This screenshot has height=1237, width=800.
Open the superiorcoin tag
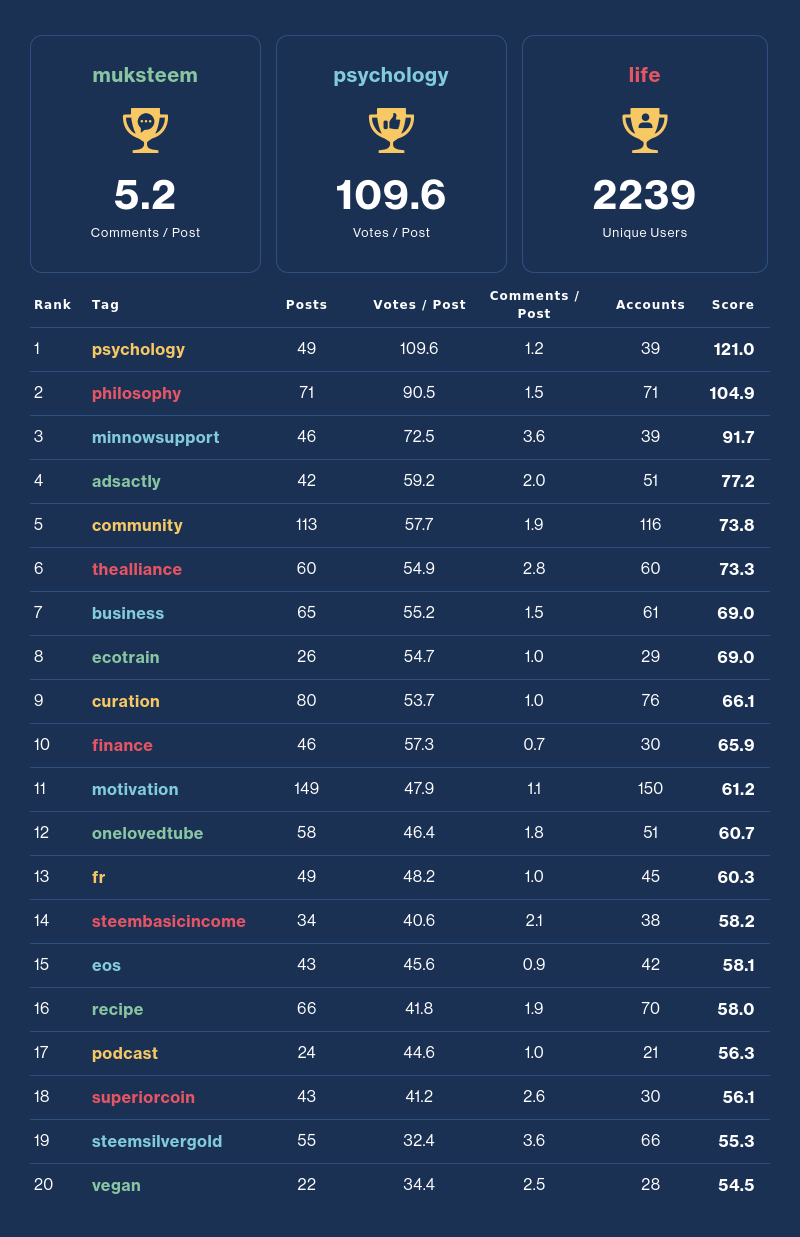point(143,1098)
